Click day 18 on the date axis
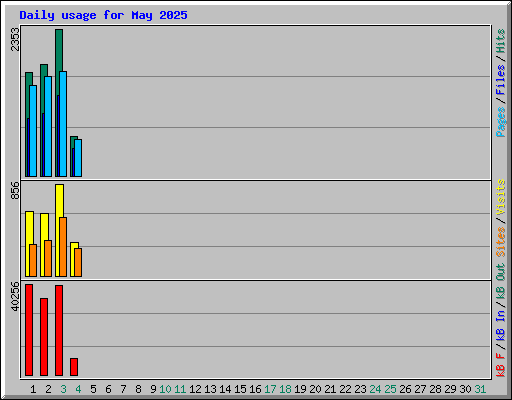The height and width of the screenshot is (400, 512). pos(285,389)
